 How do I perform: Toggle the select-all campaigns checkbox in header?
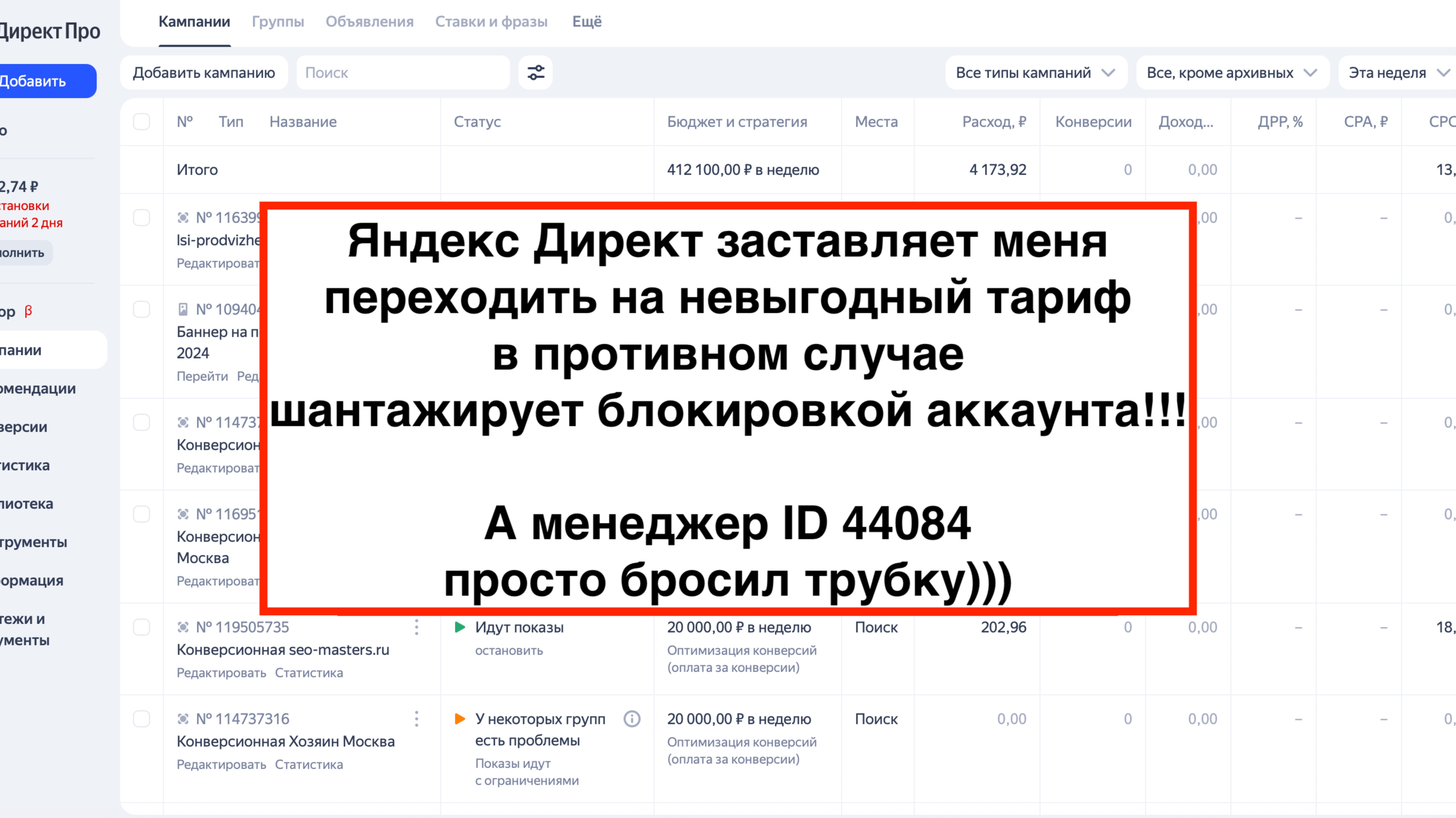point(141,122)
